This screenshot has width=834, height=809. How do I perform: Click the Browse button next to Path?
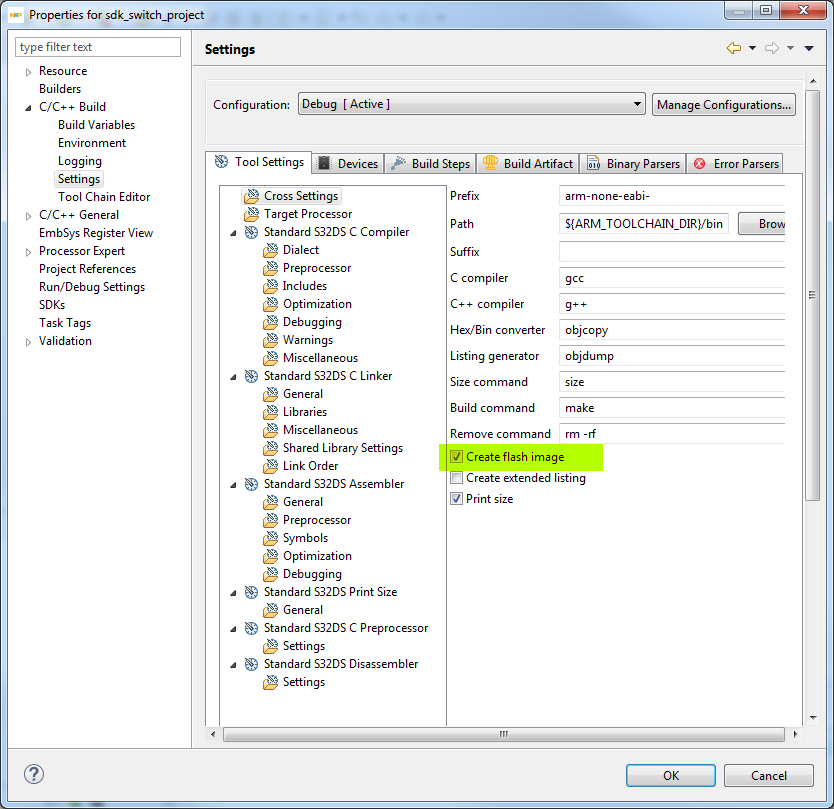click(762, 223)
